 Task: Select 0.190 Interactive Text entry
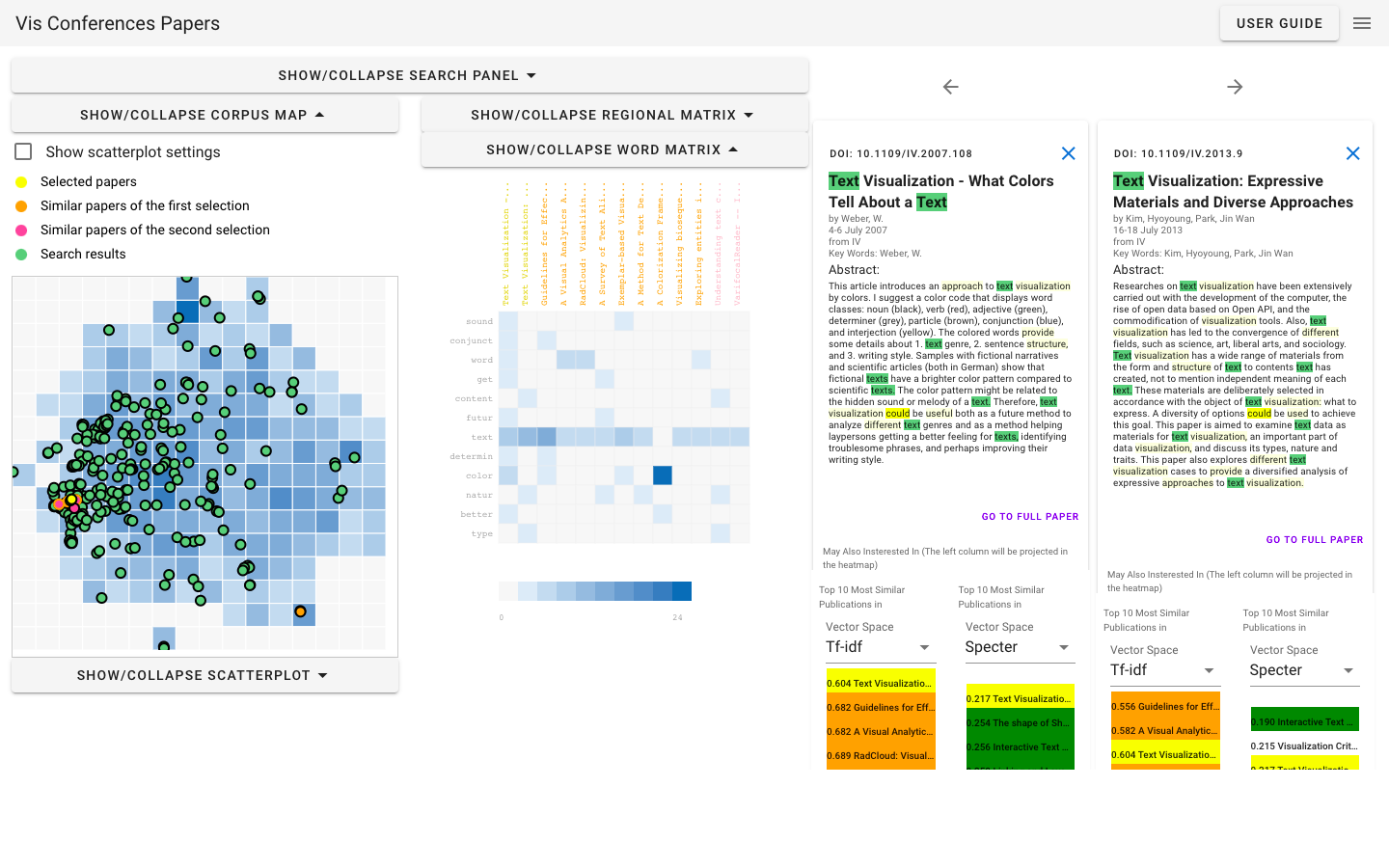click(x=1305, y=719)
